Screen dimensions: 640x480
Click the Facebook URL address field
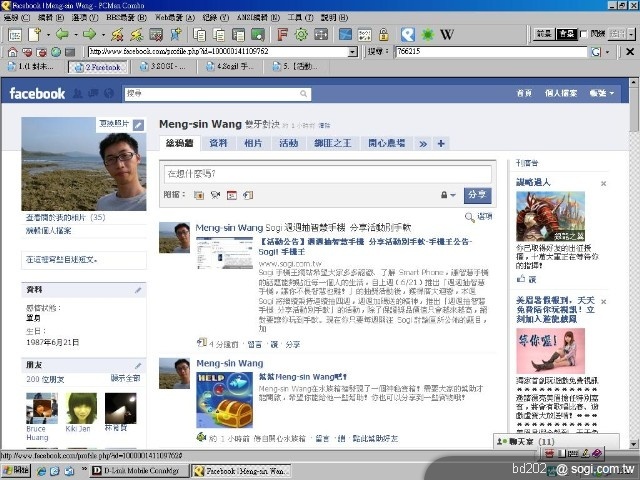click(218, 52)
